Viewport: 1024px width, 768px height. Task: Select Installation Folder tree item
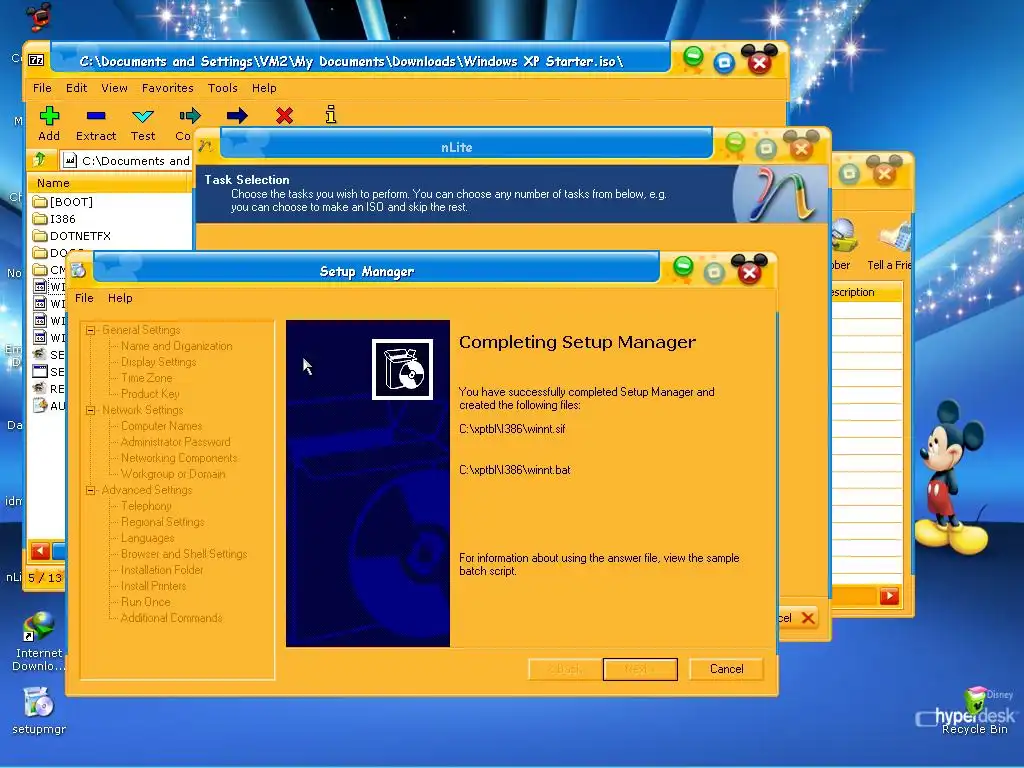(162, 570)
